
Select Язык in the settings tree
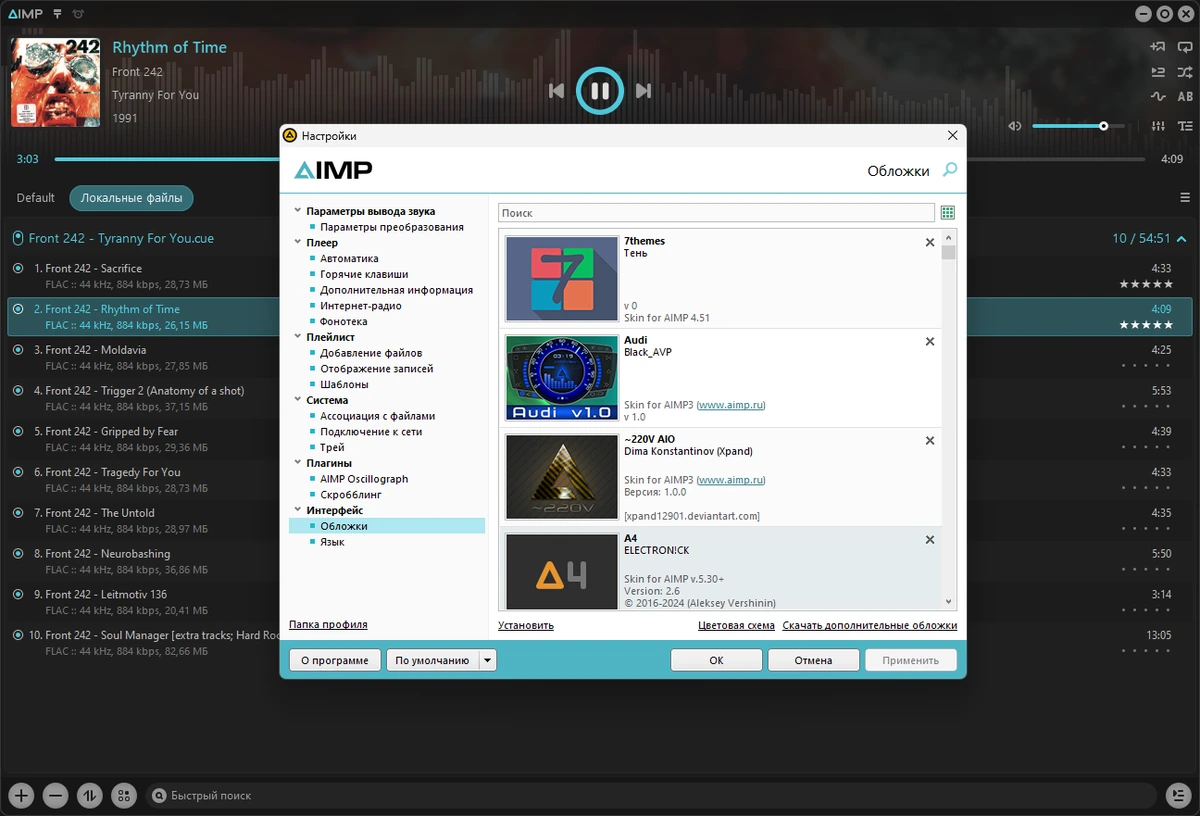[332, 542]
